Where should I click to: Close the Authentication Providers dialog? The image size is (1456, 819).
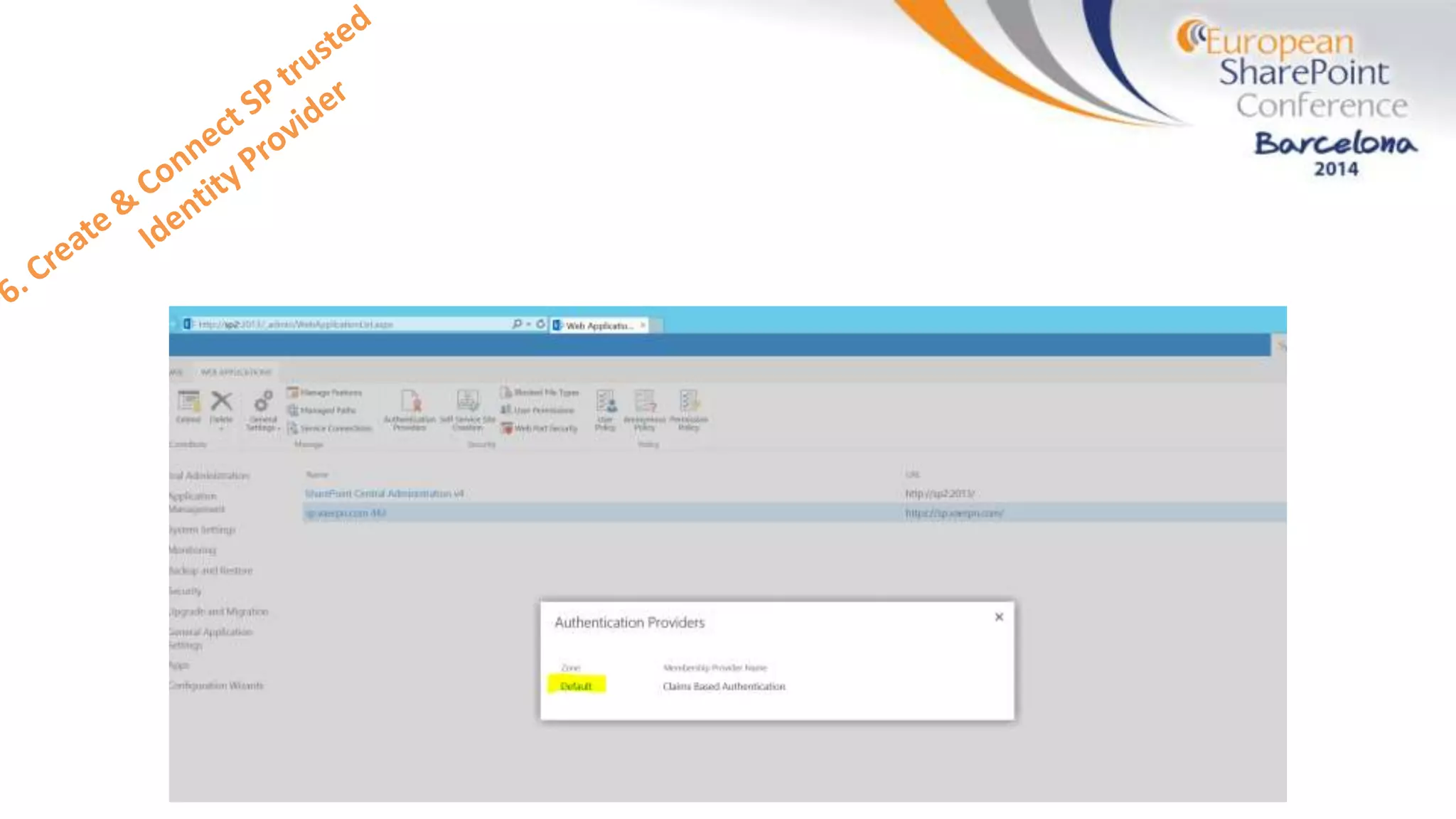coord(999,617)
